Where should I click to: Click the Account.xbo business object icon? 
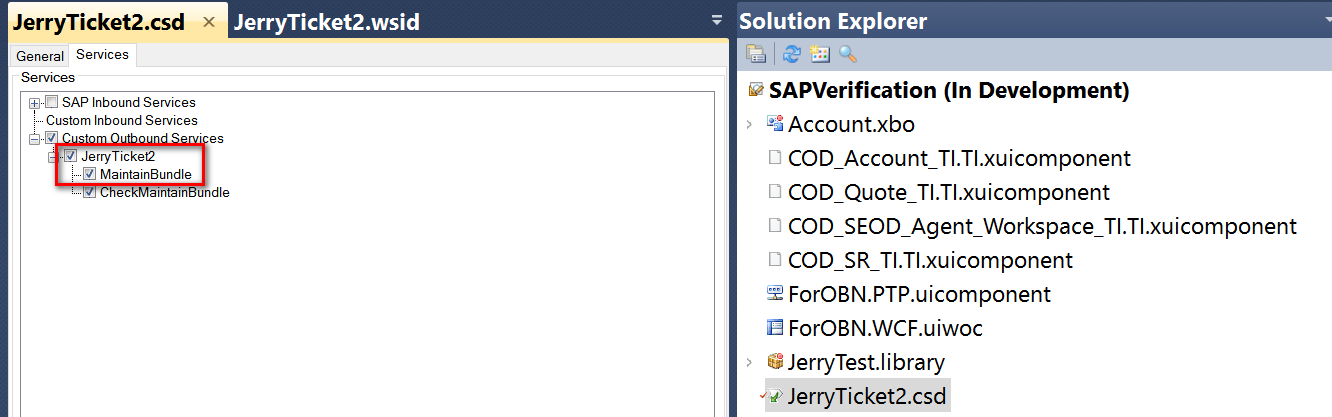click(774, 124)
